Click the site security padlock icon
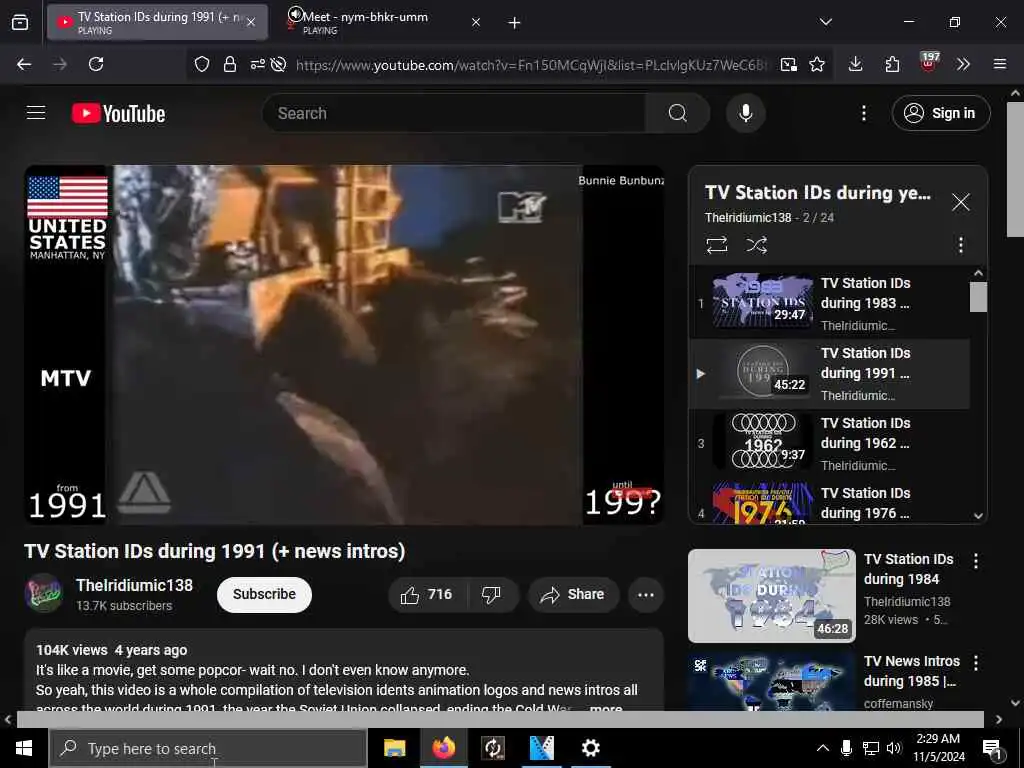 click(x=230, y=64)
